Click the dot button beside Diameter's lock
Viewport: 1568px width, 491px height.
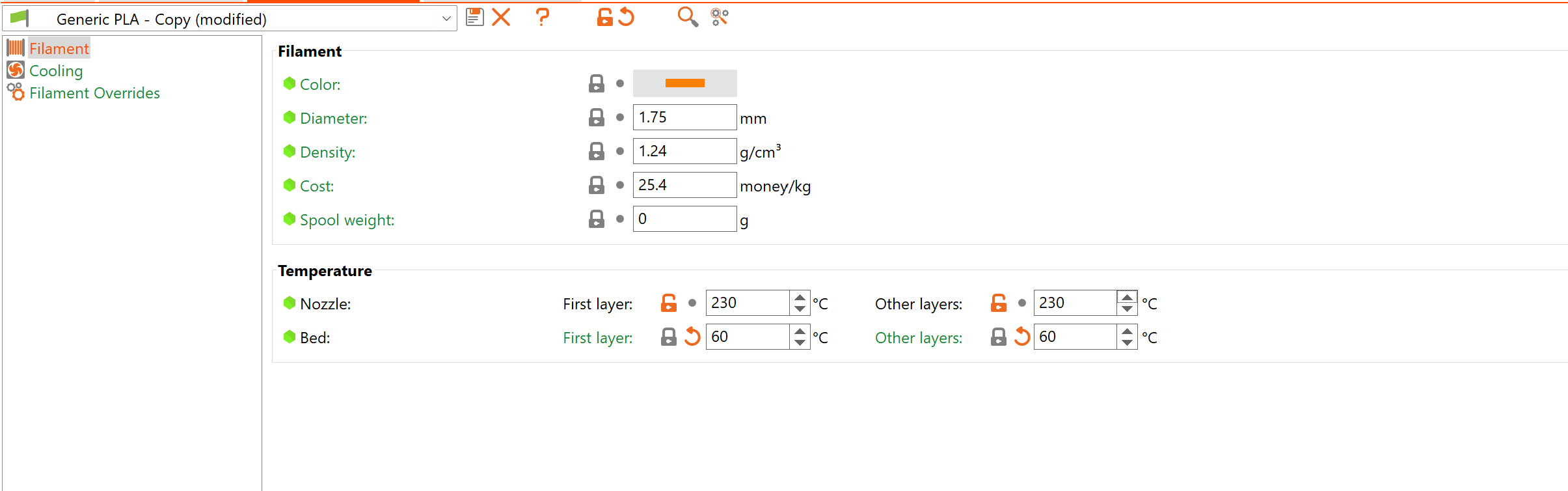pos(620,117)
